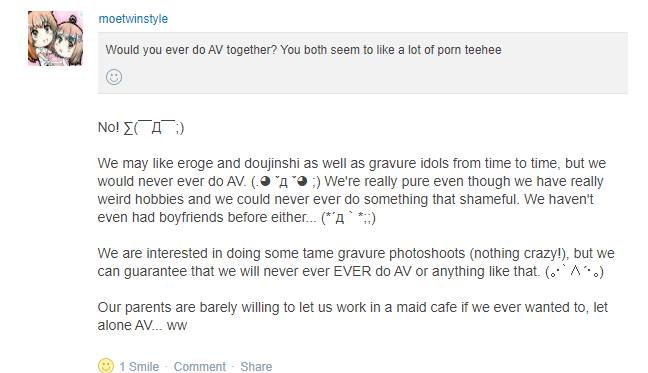Screen dimensions: 648x373
Task: Click the paragraph starting "We may like eroge"
Action: [x=352, y=190]
